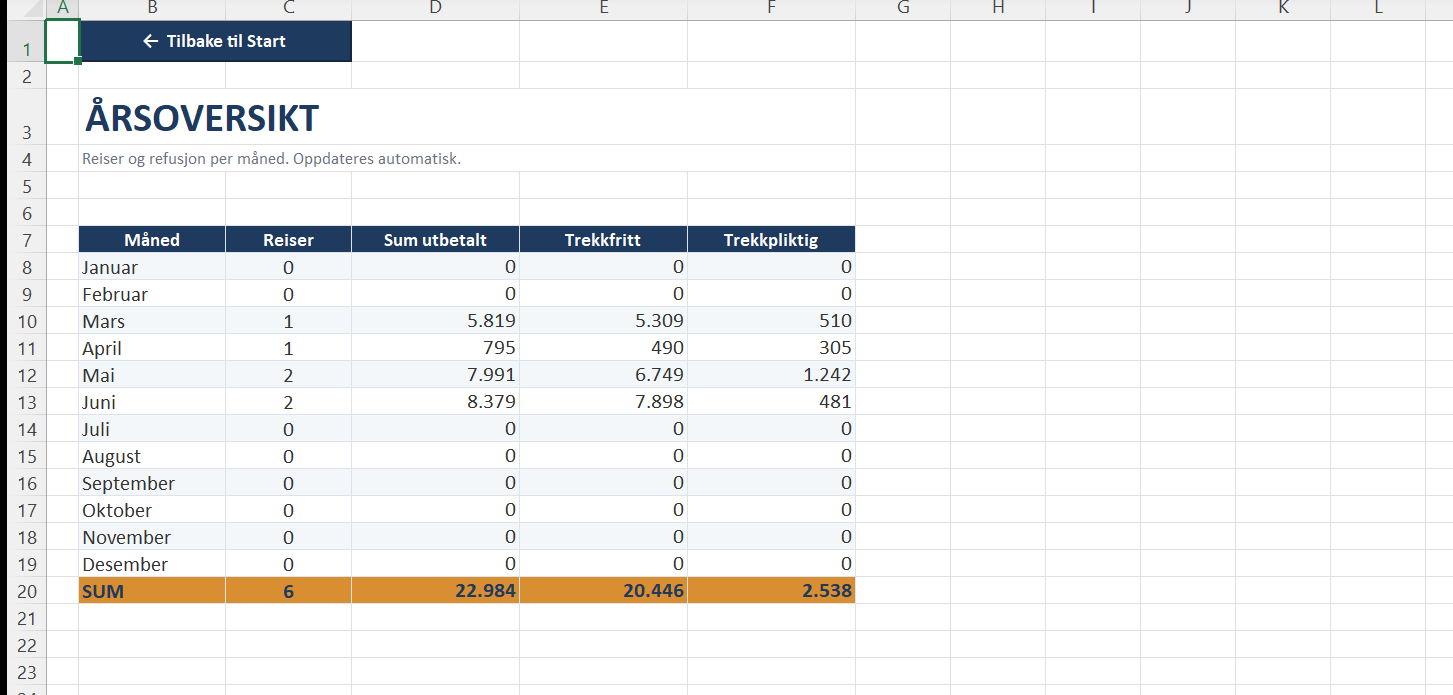Select the April cell
Screen dimensions: 1453x695
[x=152, y=348]
